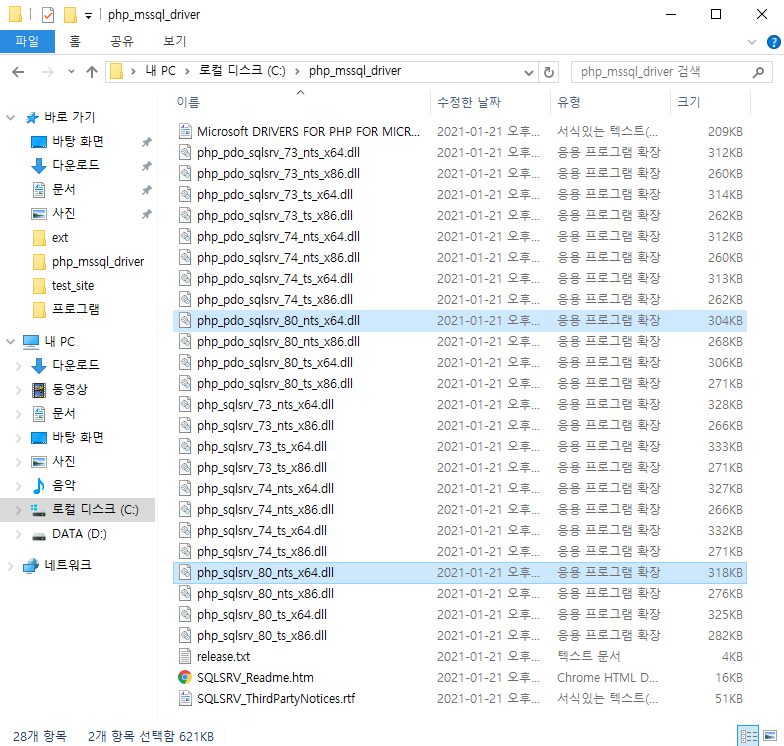This screenshot has height=746, width=784.
Task: Refresh the php_mssql_driver folder view
Action: tap(548, 72)
